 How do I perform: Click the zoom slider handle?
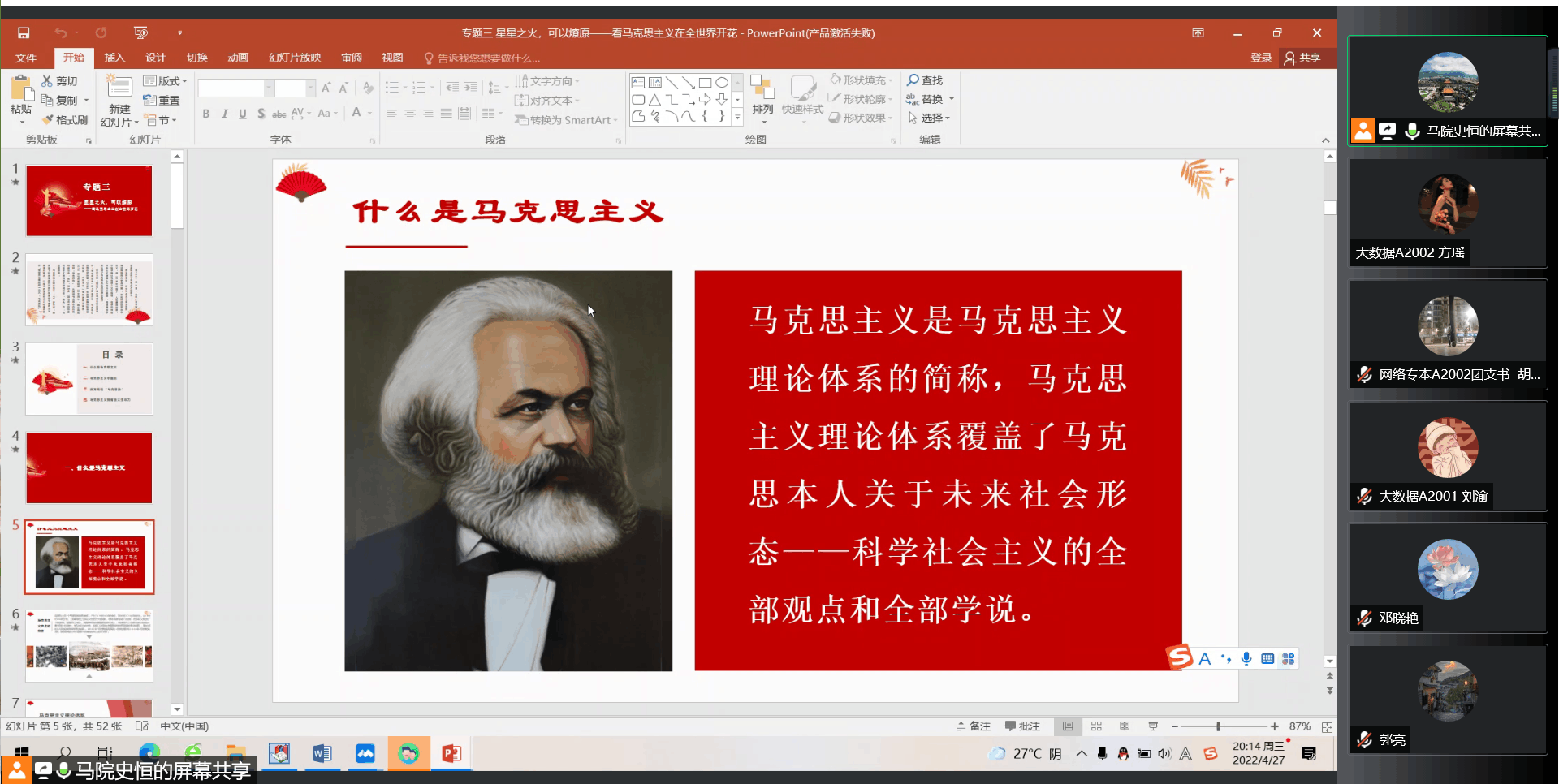(x=1219, y=726)
